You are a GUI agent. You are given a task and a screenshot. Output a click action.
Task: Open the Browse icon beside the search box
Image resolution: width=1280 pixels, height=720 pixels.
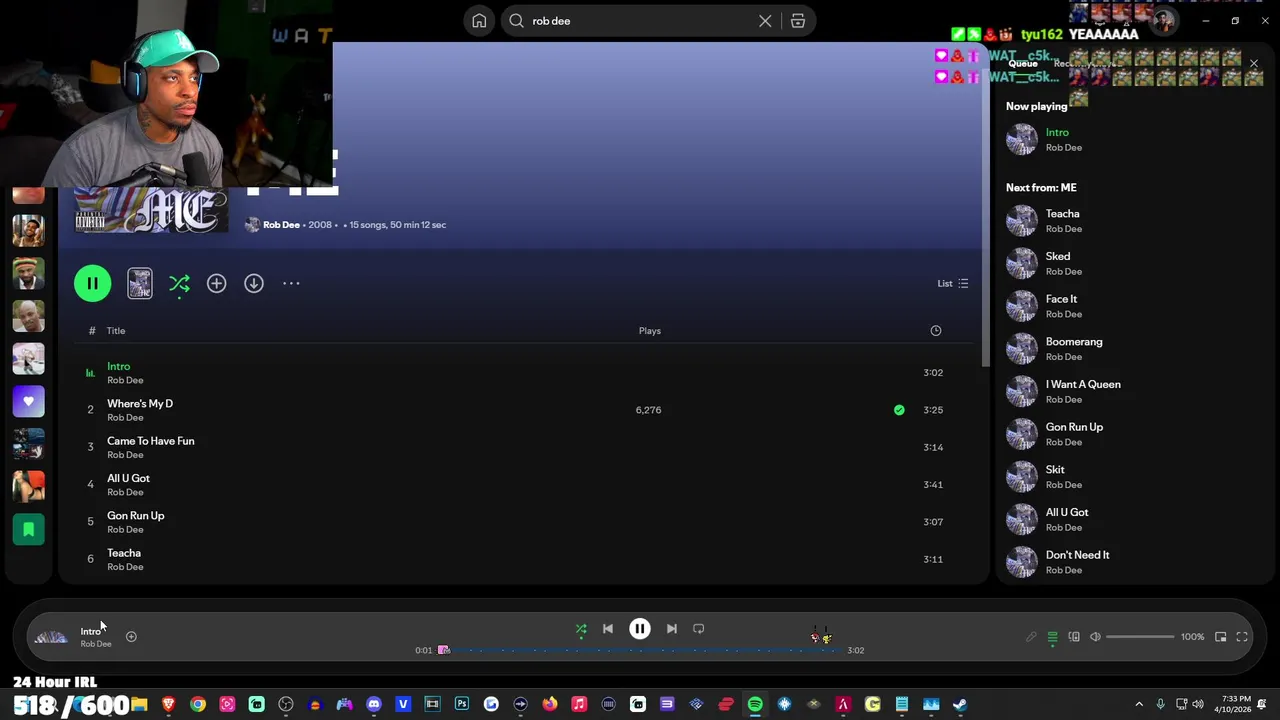(x=798, y=21)
